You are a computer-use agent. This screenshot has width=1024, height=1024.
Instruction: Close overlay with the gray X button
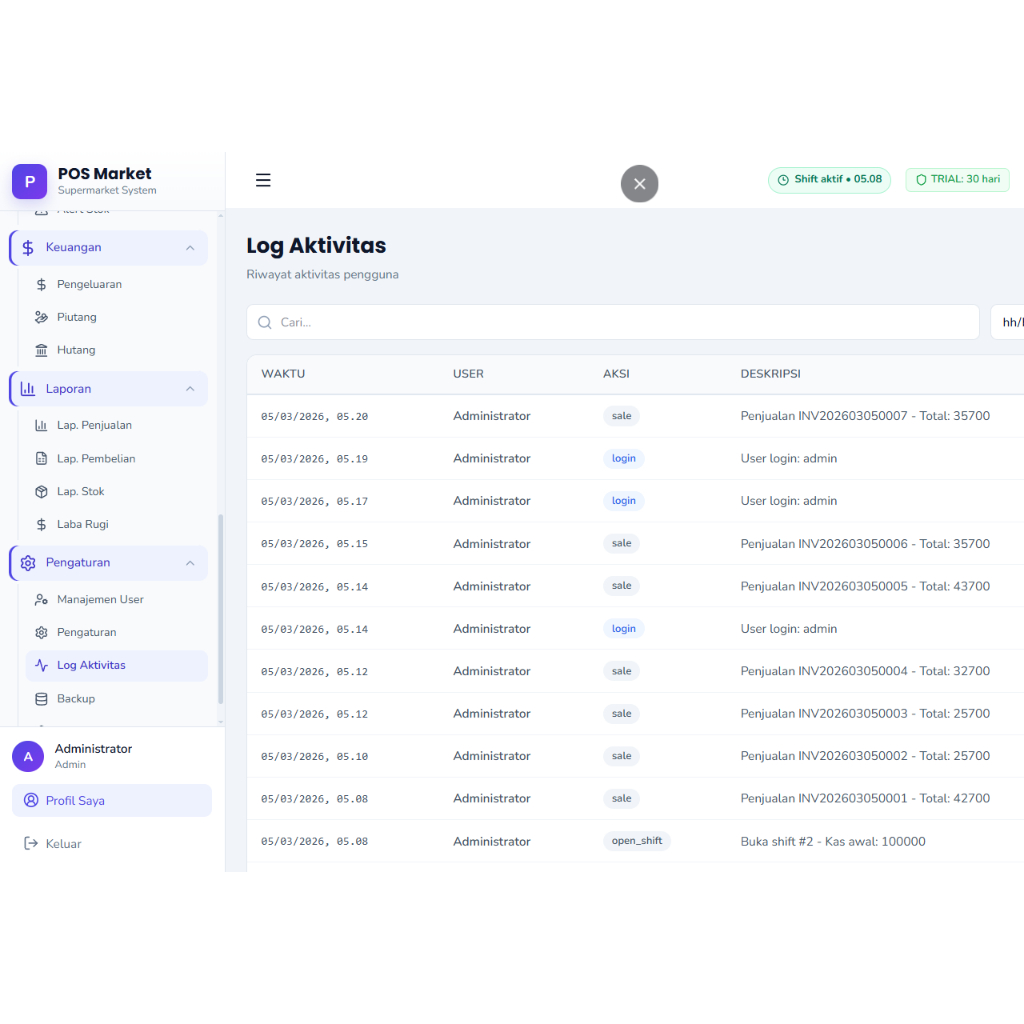click(639, 184)
